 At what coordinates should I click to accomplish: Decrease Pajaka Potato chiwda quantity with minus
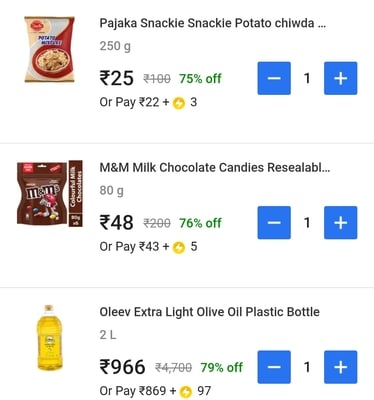click(274, 78)
